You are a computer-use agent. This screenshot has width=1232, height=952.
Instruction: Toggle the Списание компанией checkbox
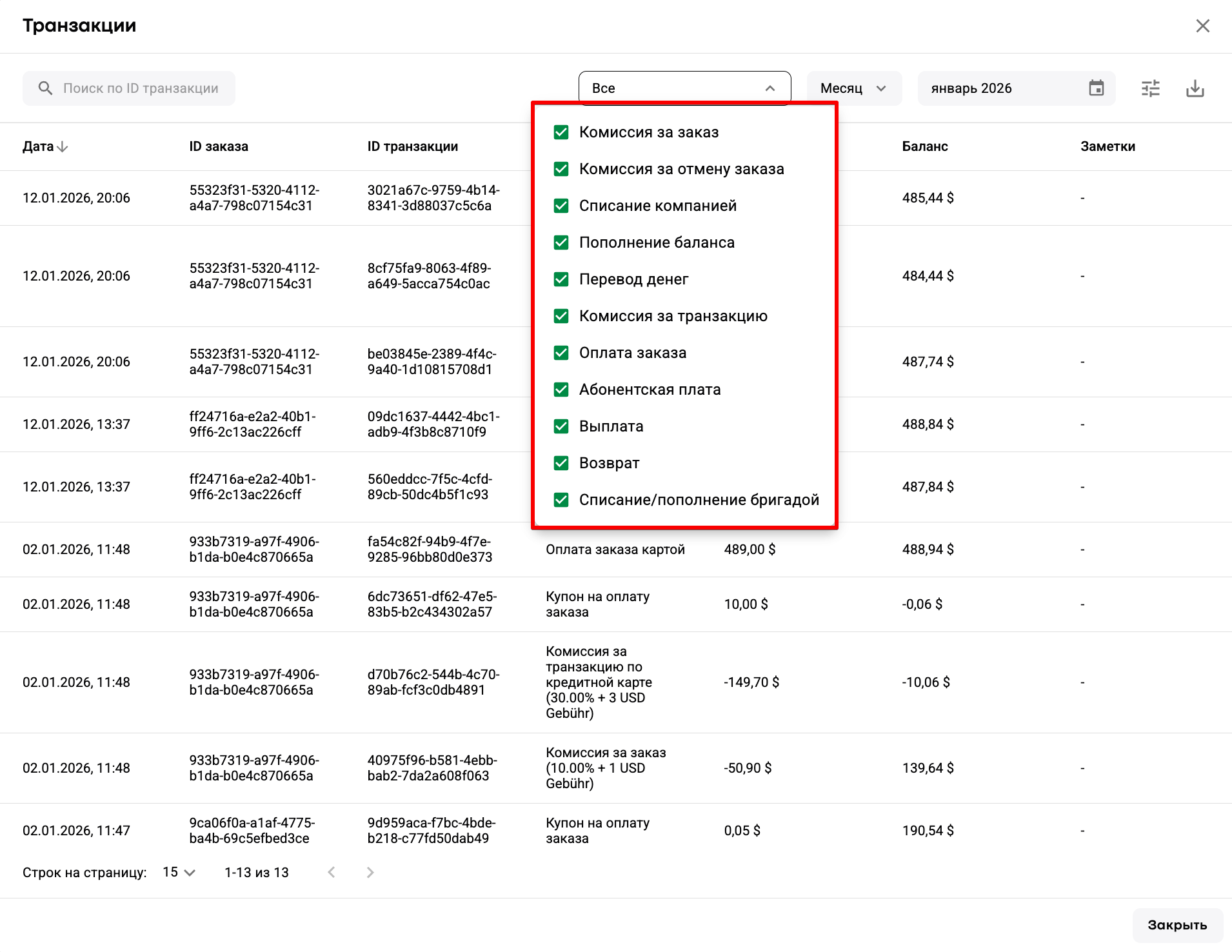(561, 206)
